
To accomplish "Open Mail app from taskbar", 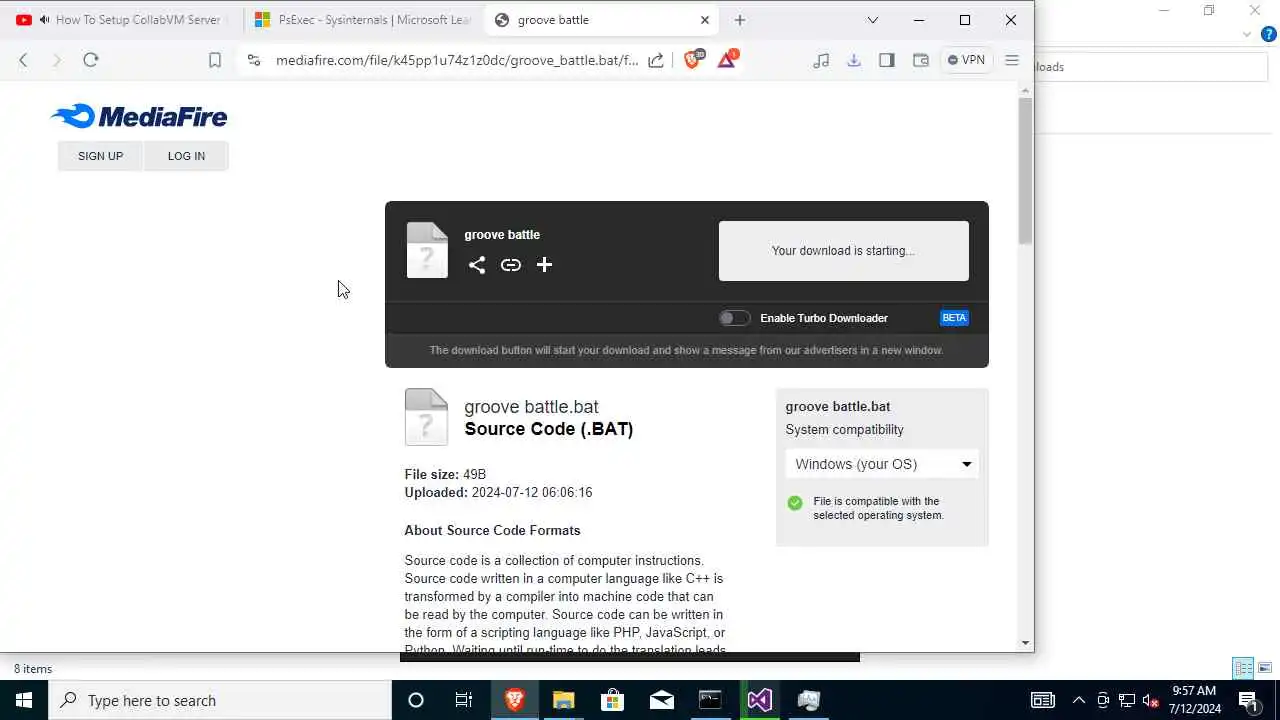I will click(x=661, y=700).
